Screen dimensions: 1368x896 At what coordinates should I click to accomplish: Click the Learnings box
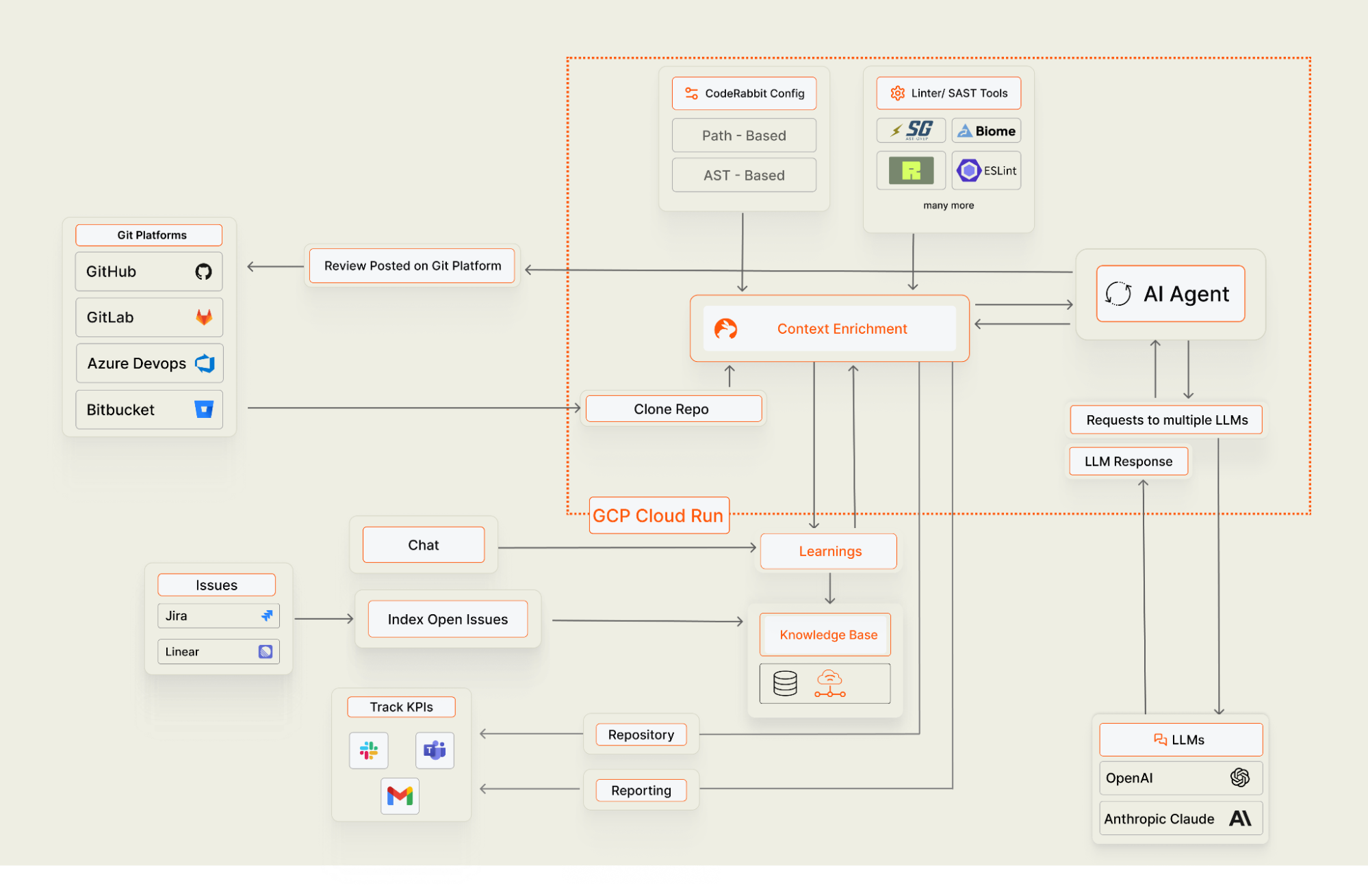[829, 551]
